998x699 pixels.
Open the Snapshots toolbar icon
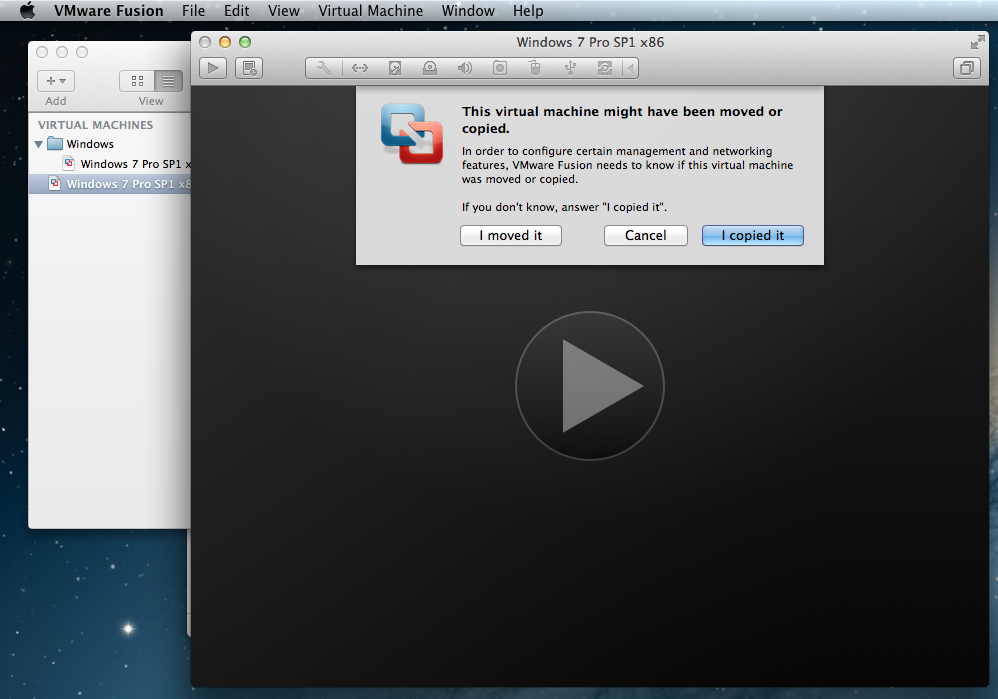pyautogui.click(x=249, y=68)
